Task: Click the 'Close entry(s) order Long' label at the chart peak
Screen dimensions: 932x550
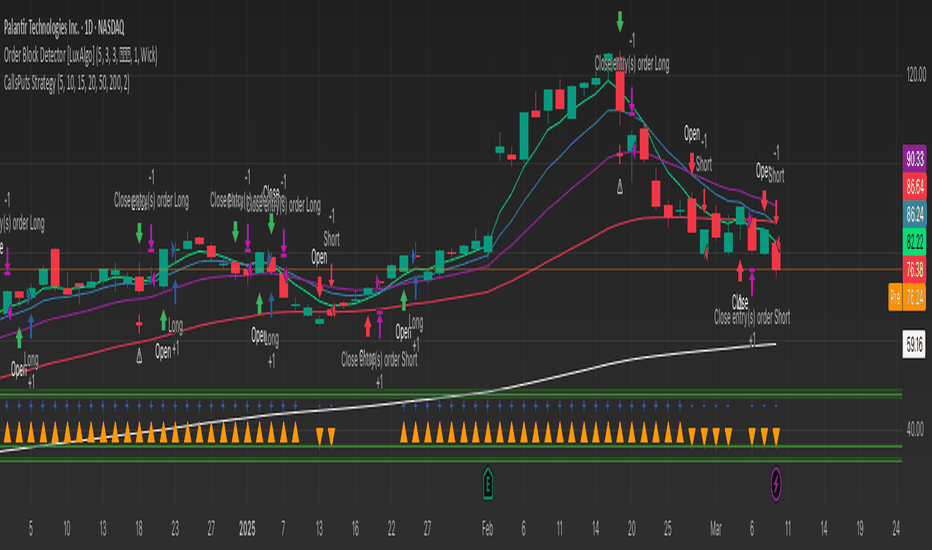Action: click(x=632, y=64)
